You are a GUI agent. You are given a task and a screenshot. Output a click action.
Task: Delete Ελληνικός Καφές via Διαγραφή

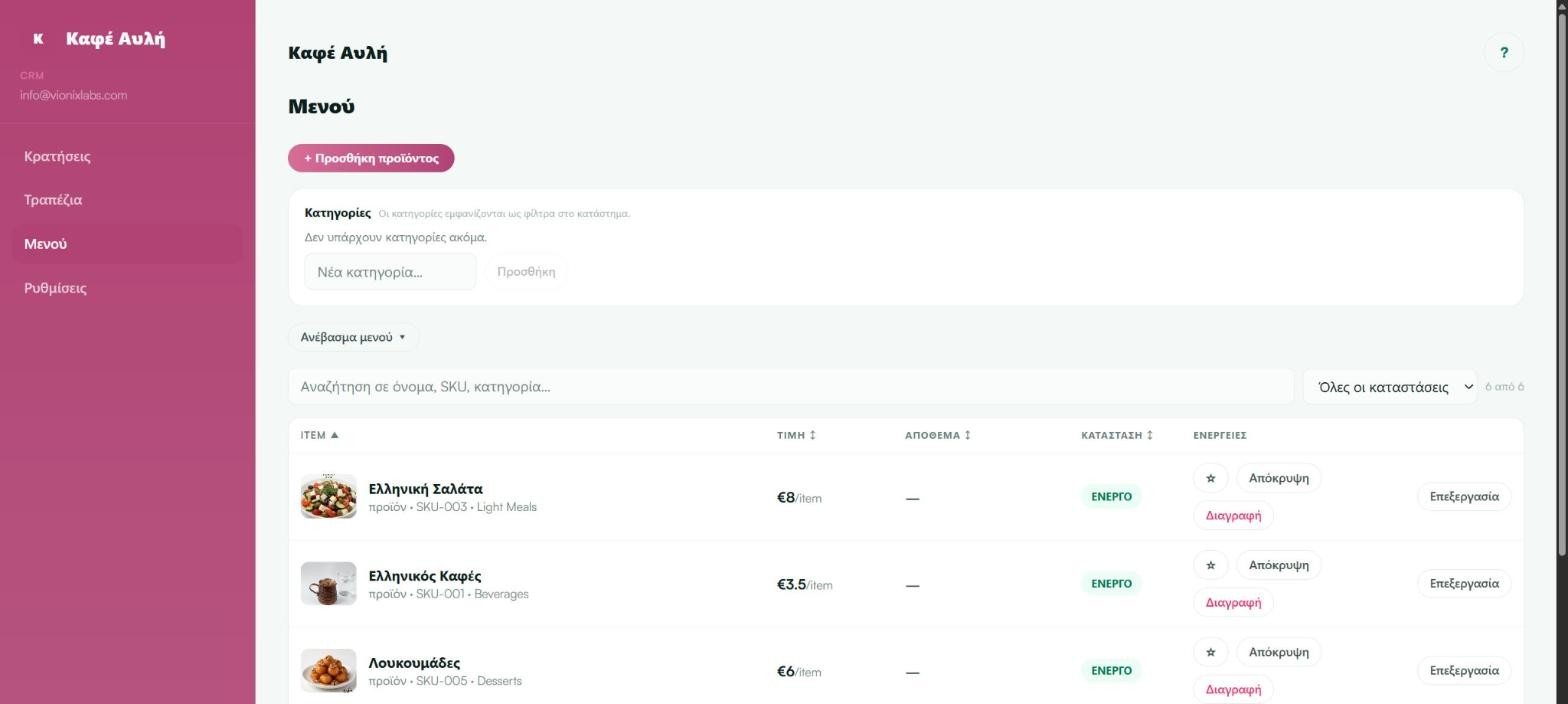[x=1233, y=603]
